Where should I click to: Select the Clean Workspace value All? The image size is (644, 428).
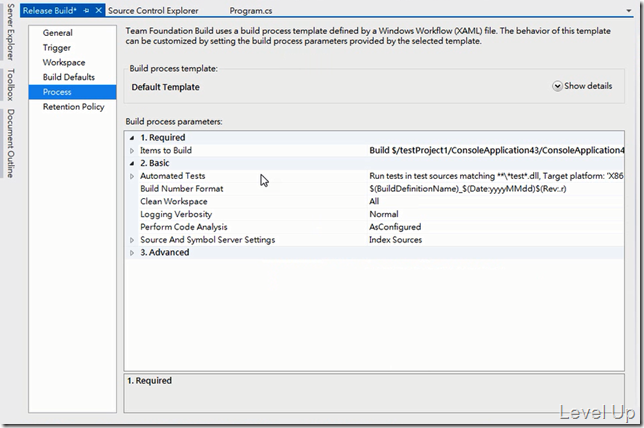tap(374, 201)
